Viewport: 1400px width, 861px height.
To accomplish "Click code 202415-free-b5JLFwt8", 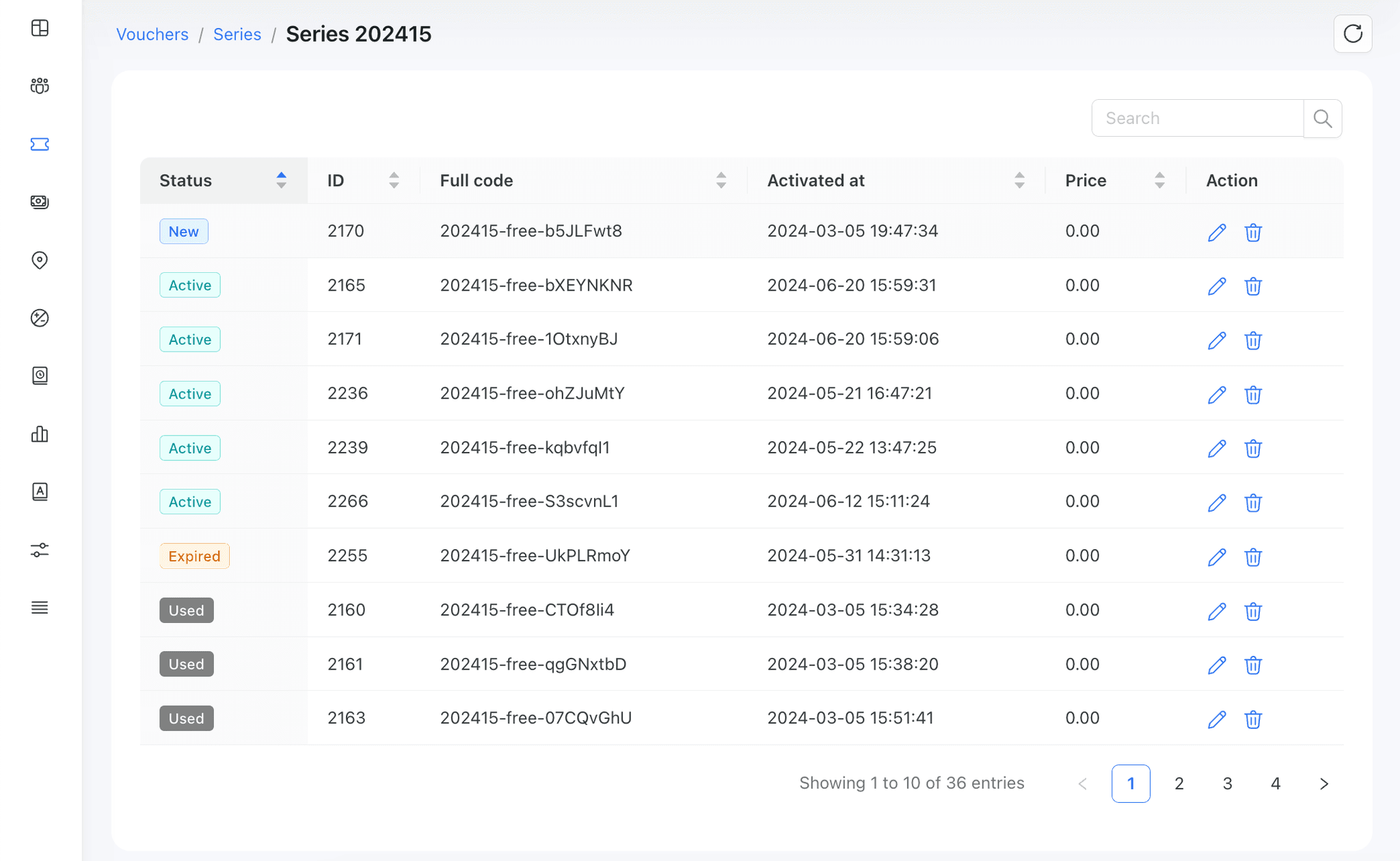I will (531, 231).
